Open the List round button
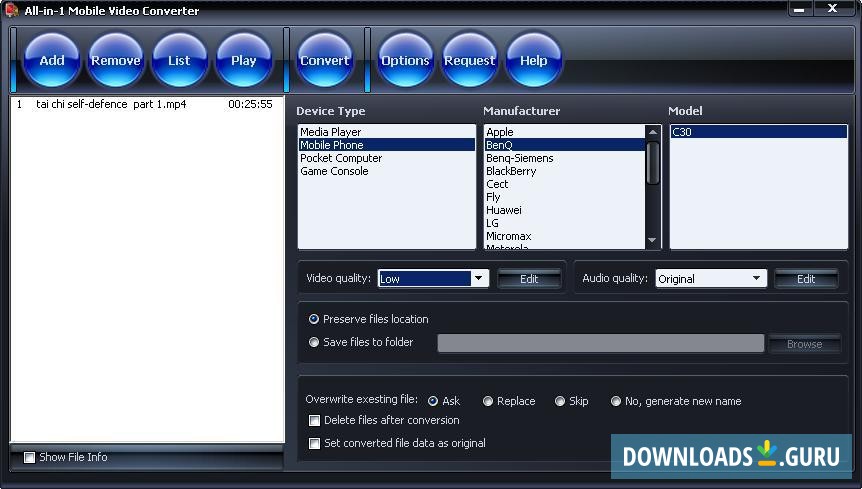Screen dimensions: 862x489 [179, 60]
